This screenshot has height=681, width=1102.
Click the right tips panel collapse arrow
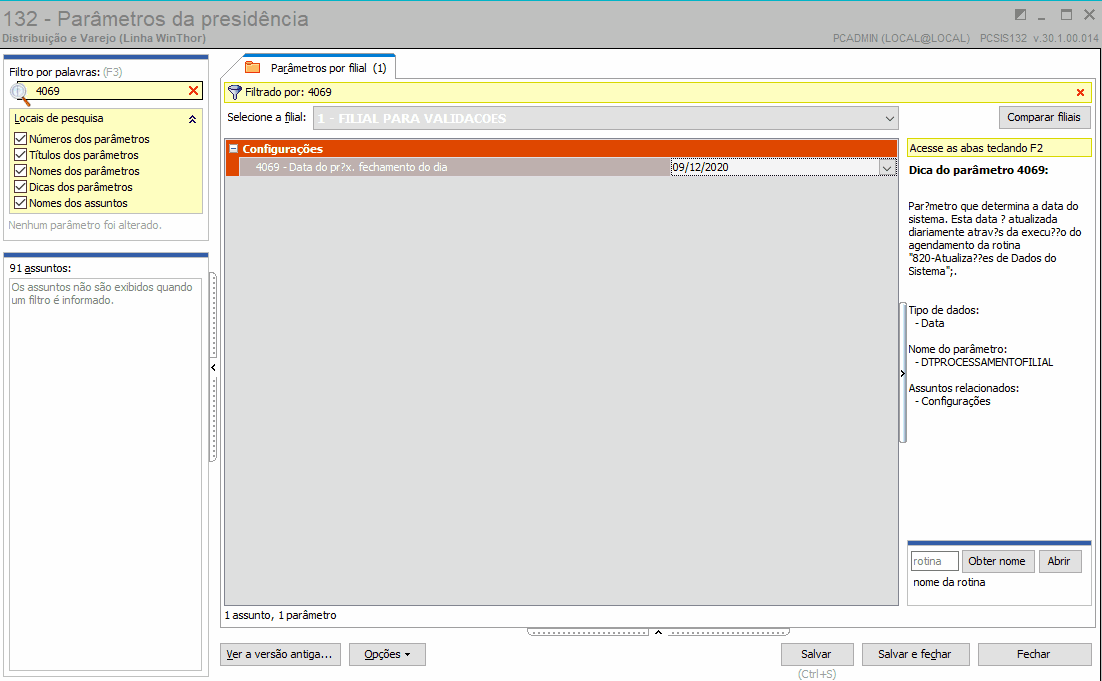(x=903, y=373)
